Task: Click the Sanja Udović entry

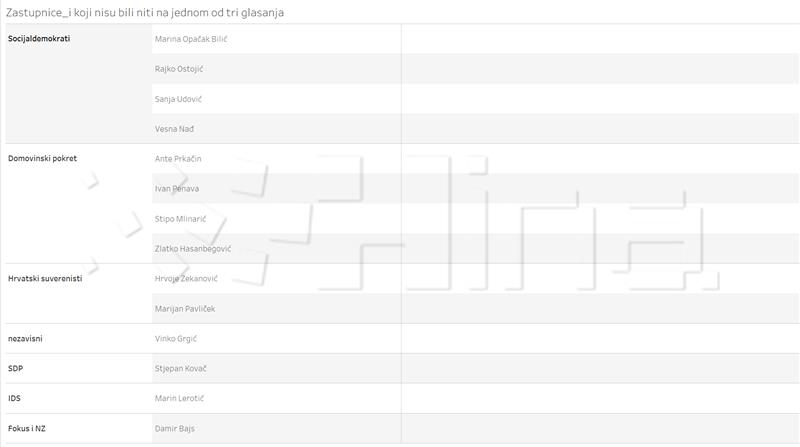Action: 178,99
